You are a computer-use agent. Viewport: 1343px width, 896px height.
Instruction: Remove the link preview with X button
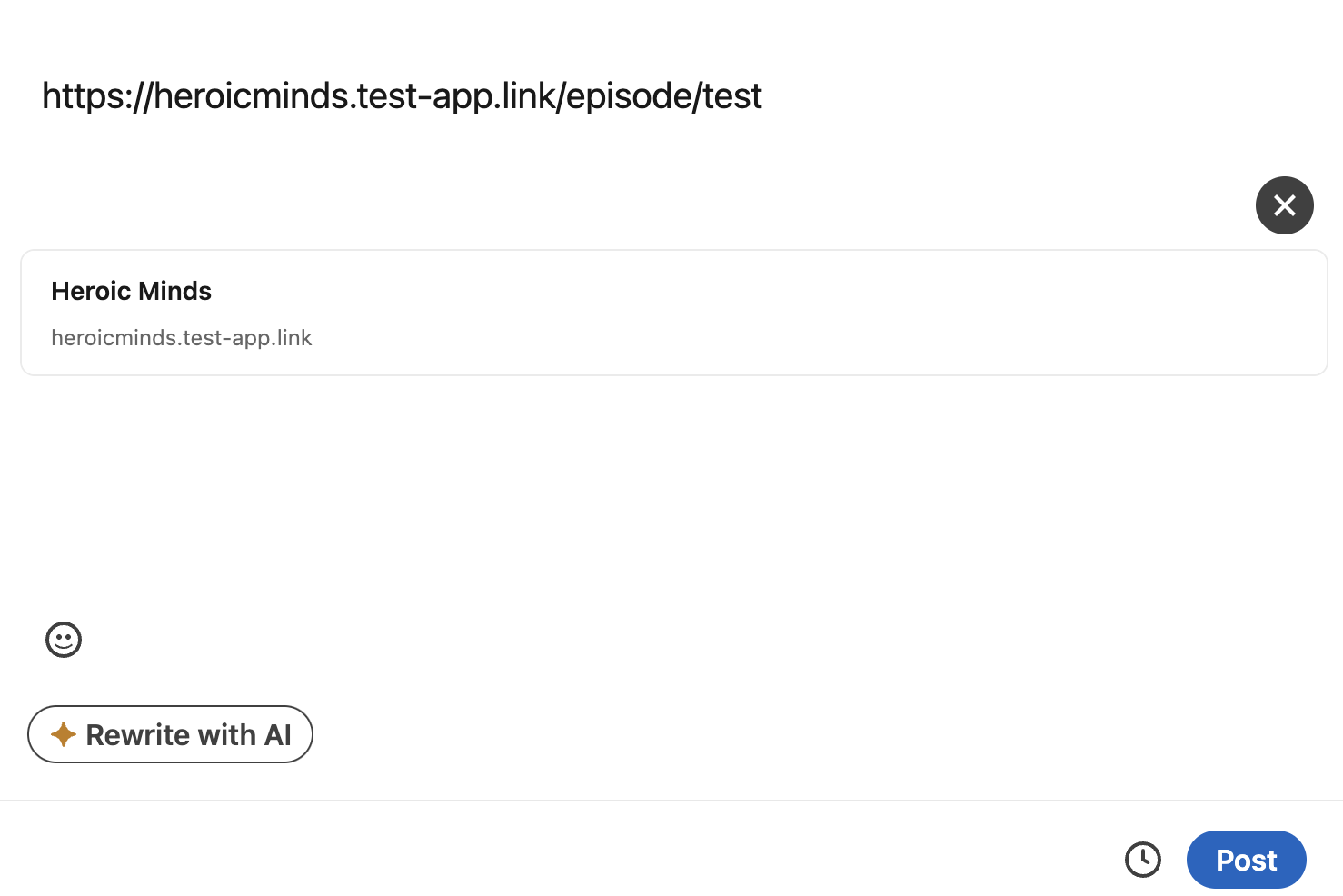coord(1284,205)
